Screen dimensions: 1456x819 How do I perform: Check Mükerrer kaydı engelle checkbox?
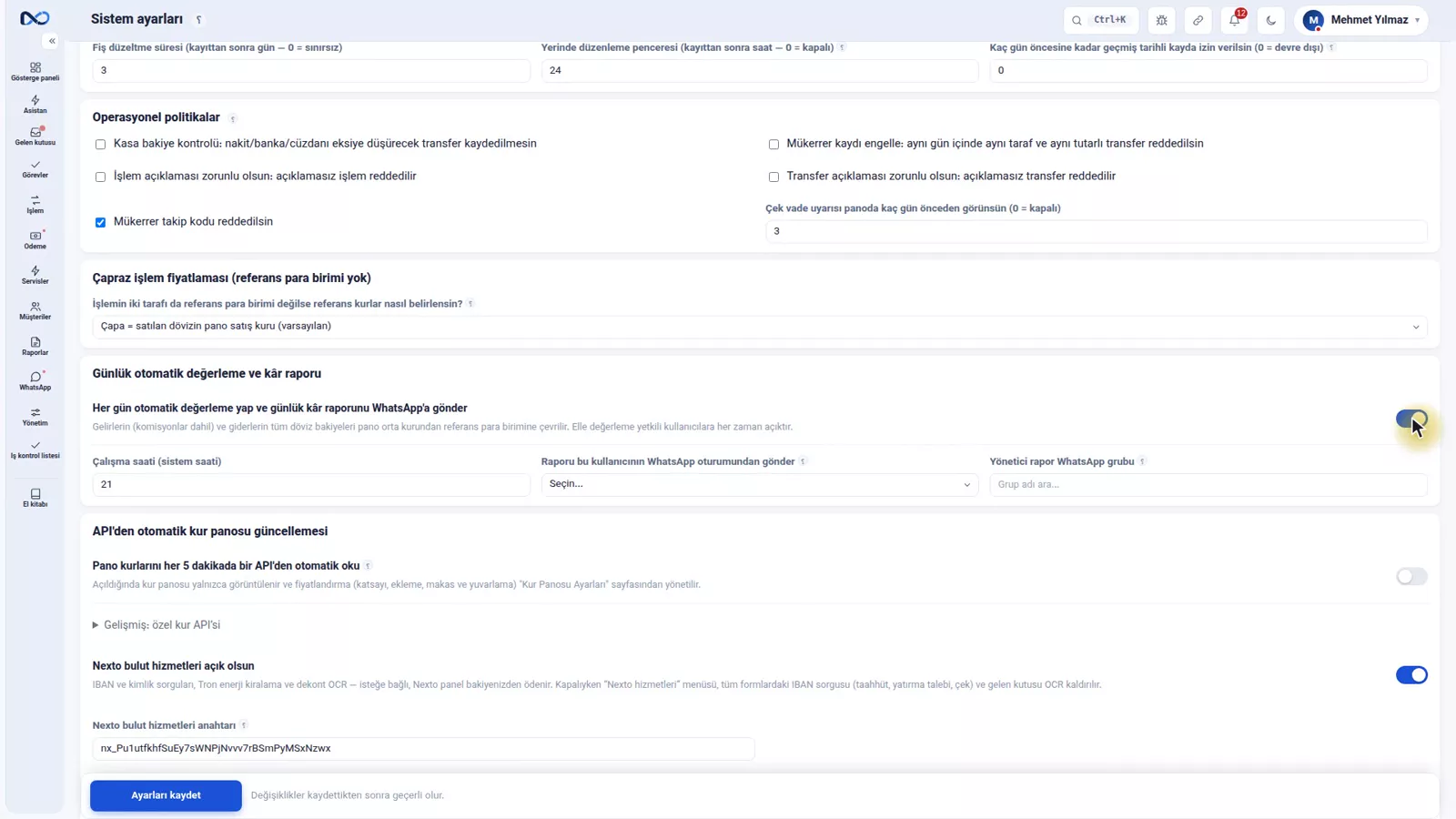(x=773, y=144)
